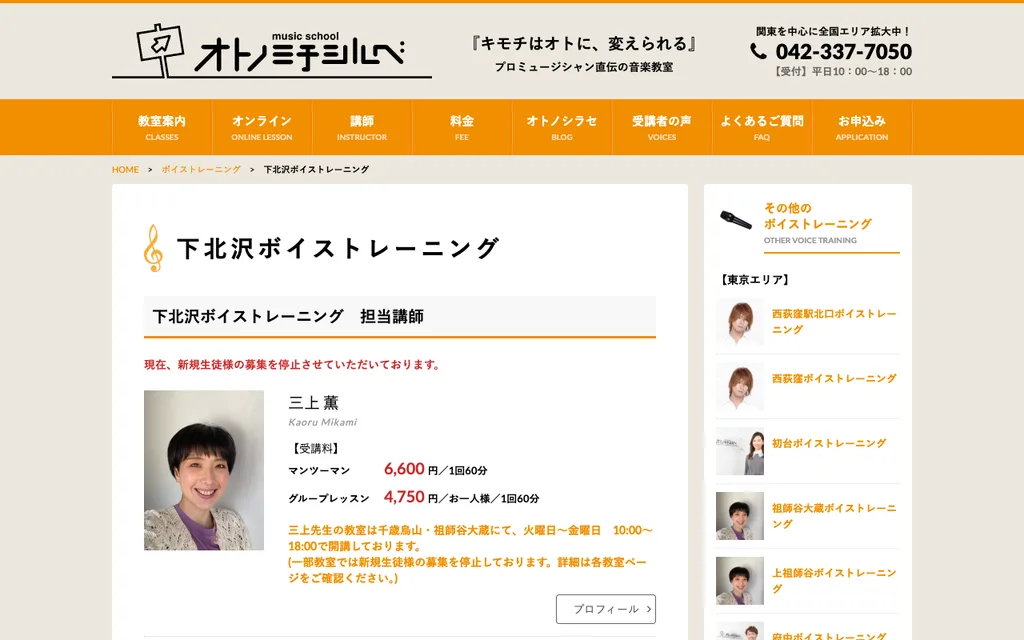The width and height of the screenshot is (1024, 640).
Task: Click thumbnail beside 西荻窪ボイストレーニング
Action: click(x=740, y=386)
